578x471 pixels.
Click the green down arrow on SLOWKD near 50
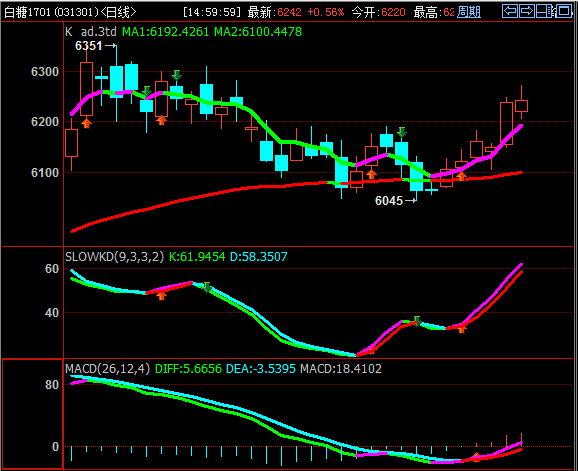click(206, 287)
